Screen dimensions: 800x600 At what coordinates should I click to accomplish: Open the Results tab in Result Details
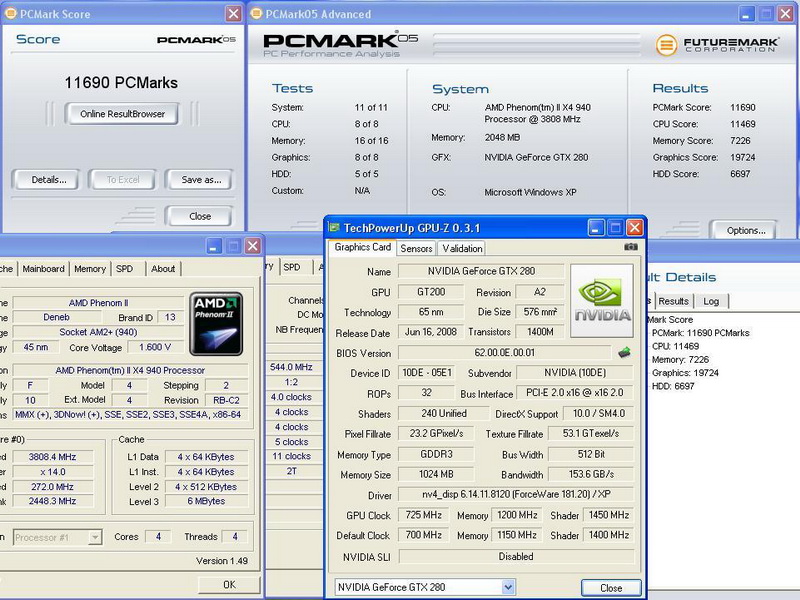pos(673,301)
